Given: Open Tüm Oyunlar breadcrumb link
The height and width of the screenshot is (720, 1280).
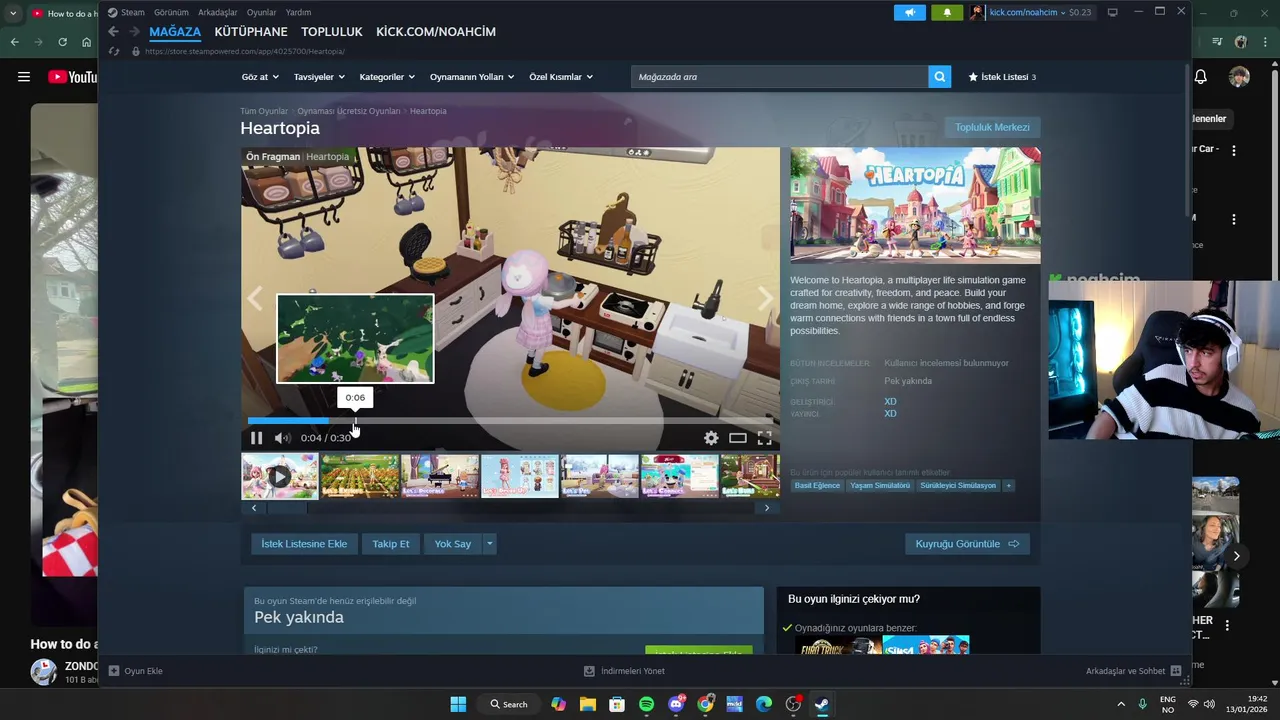Looking at the screenshot, I should pyautogui.click(x=264, y=111).
